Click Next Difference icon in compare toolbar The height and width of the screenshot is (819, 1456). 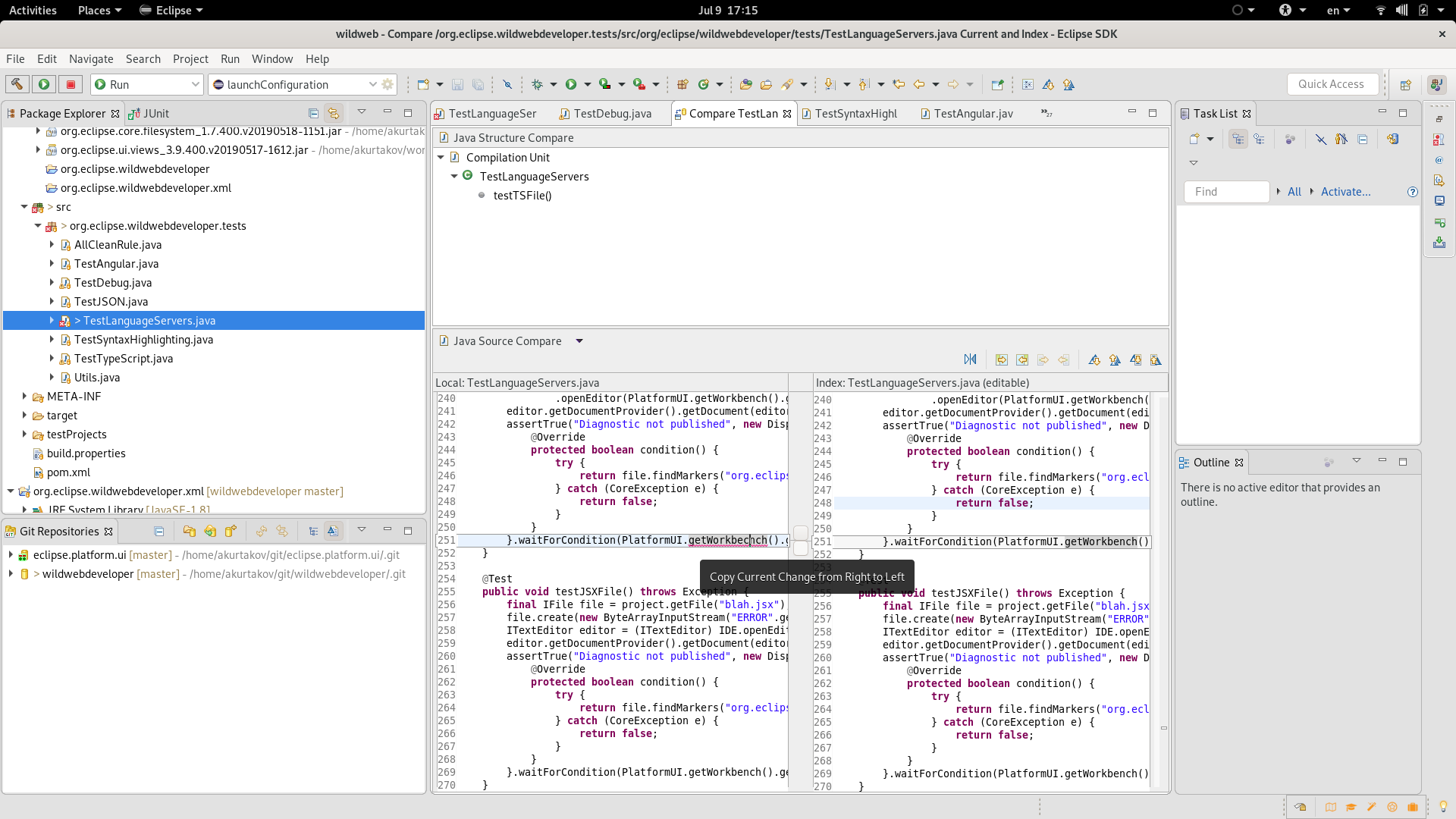1094,359
